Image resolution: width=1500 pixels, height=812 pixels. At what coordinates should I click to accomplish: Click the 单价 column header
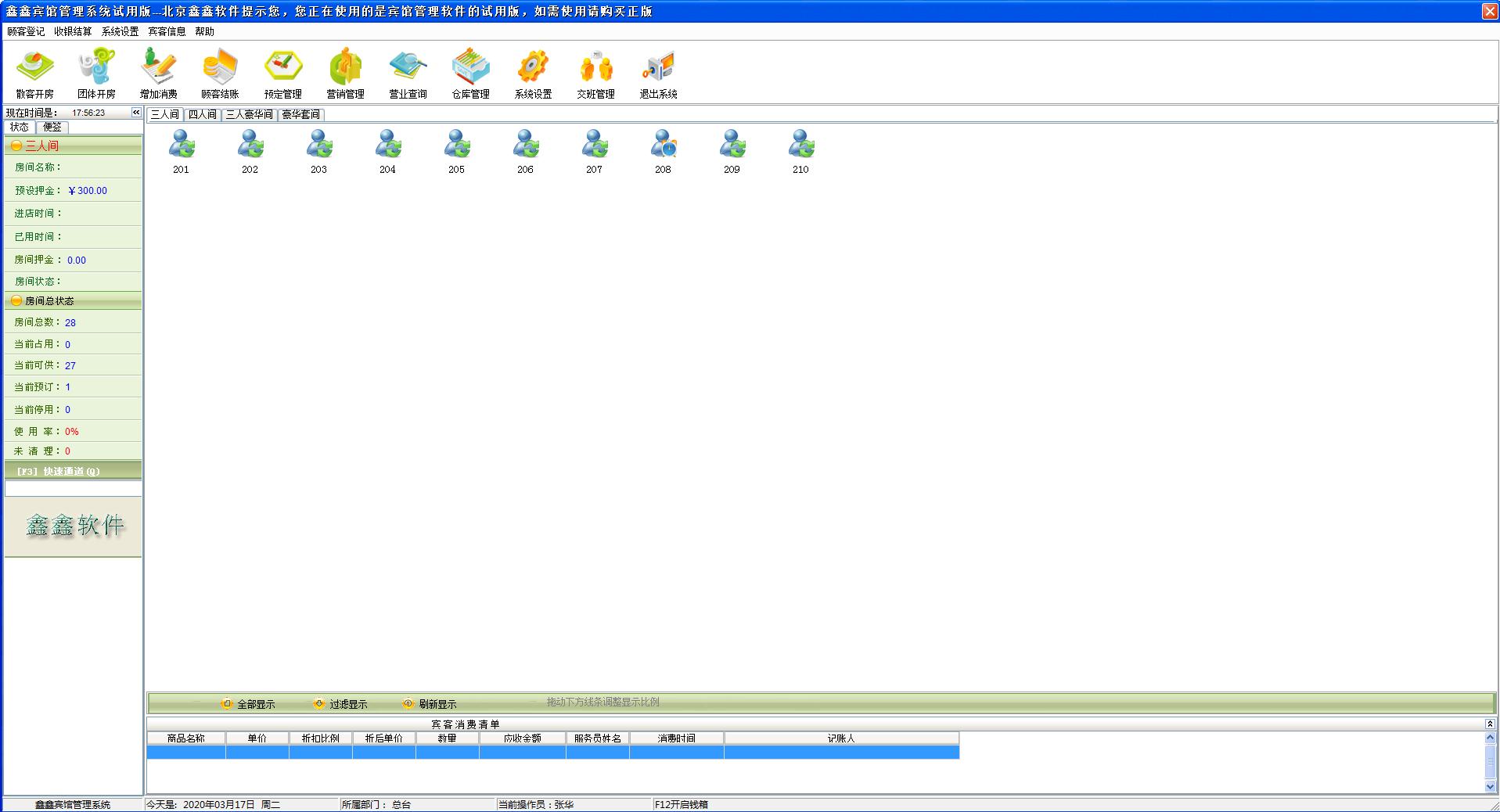pyautogui.click(x=257, y=738)
